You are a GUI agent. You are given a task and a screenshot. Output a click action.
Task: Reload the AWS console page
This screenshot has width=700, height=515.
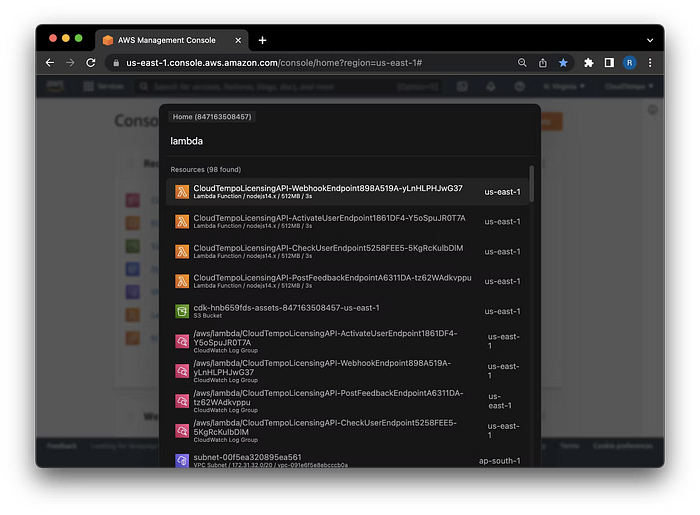pyautogui.click(x=91, y=63)
